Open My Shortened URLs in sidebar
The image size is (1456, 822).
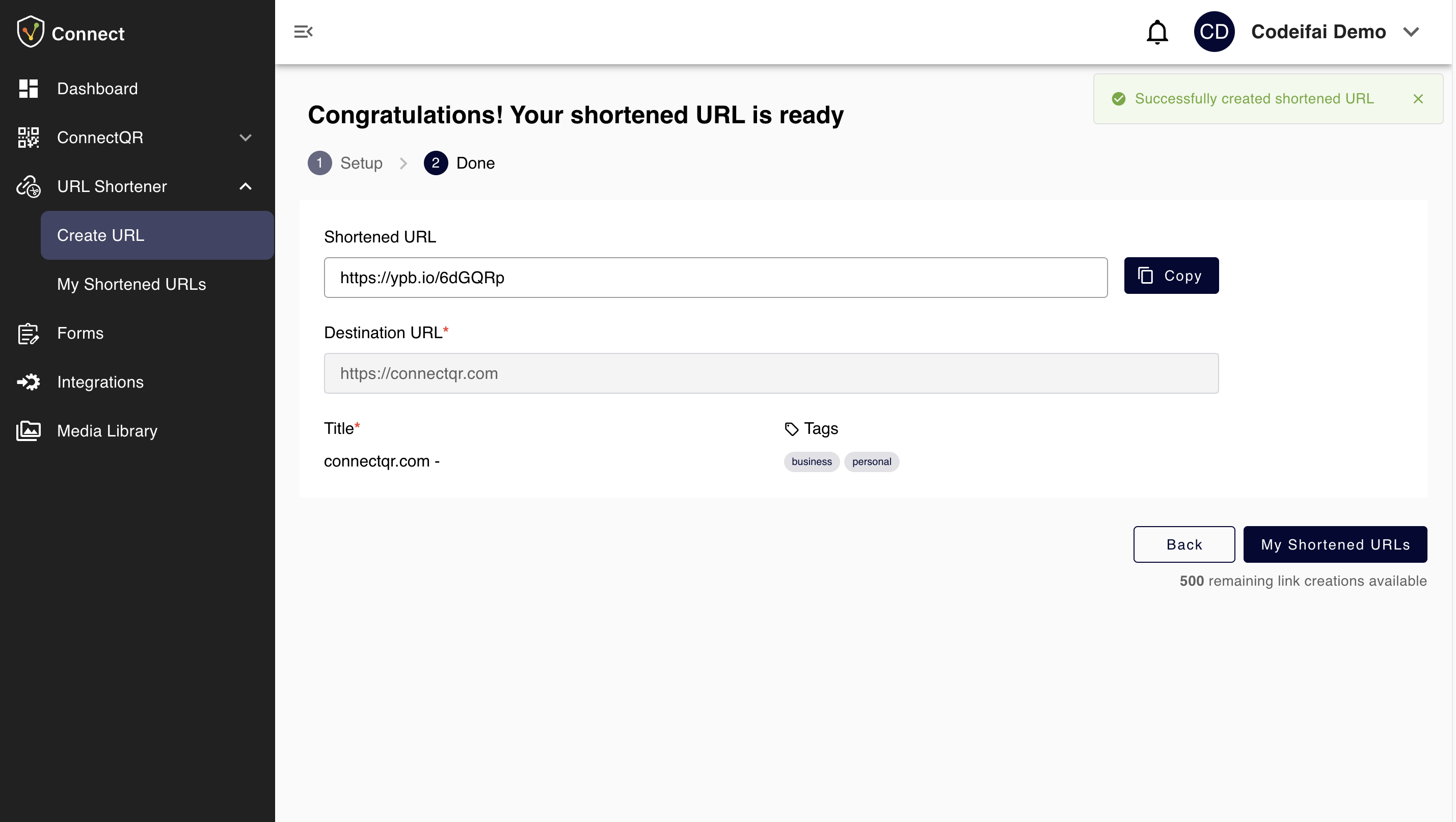click(x=131, y=284)
